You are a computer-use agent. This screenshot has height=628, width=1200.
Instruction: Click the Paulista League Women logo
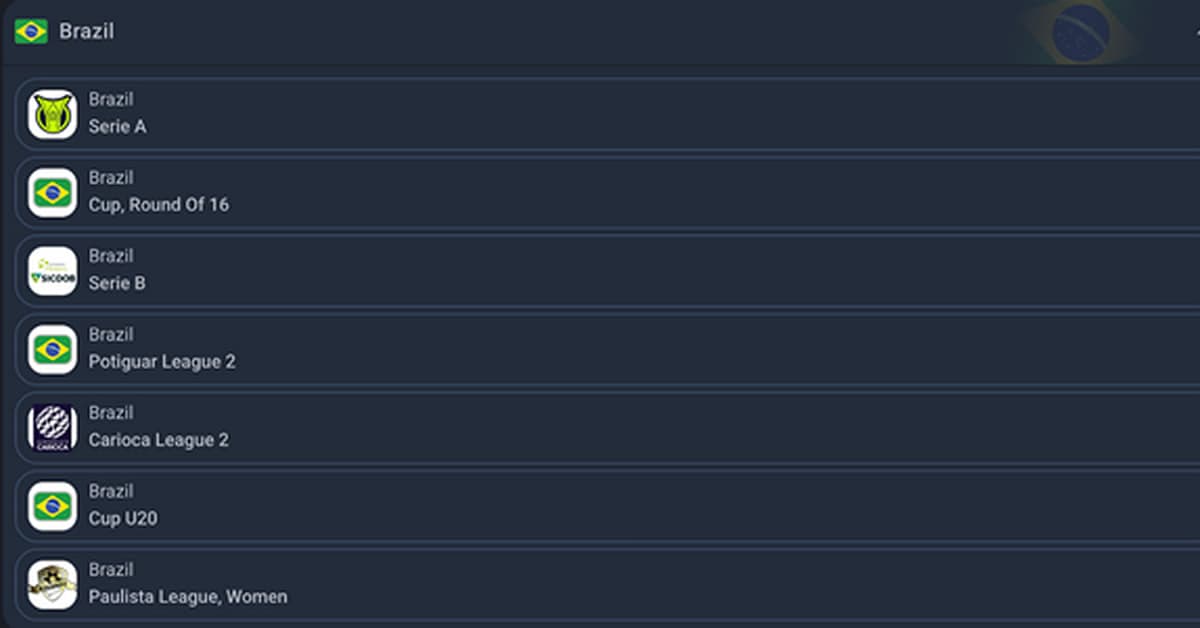(52, 584)
